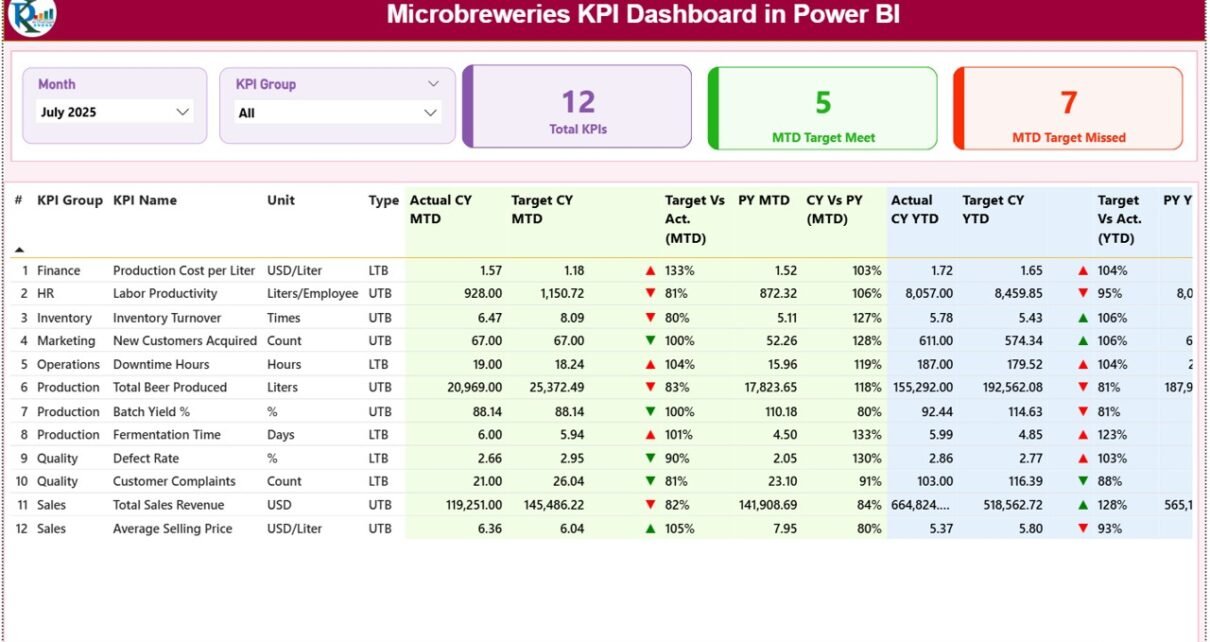The image size is (1210, 642).
Task: Click the MTD Target Missed card
Action: pos(1068,108)
